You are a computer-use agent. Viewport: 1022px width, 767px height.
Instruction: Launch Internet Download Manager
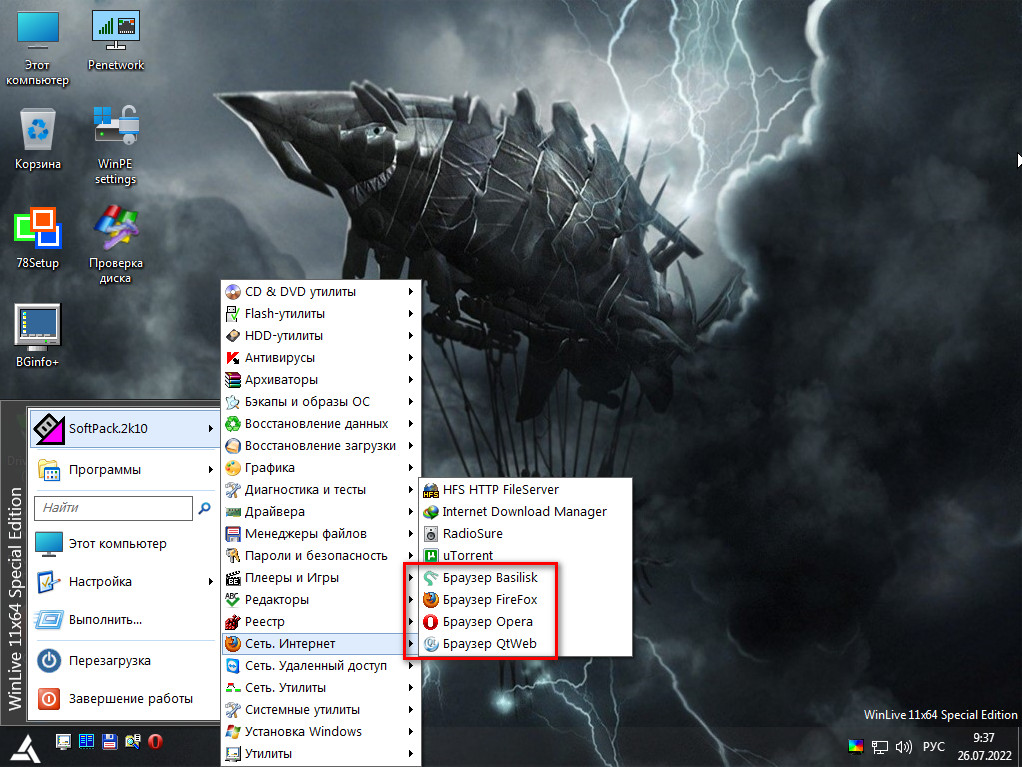point(527,512)
